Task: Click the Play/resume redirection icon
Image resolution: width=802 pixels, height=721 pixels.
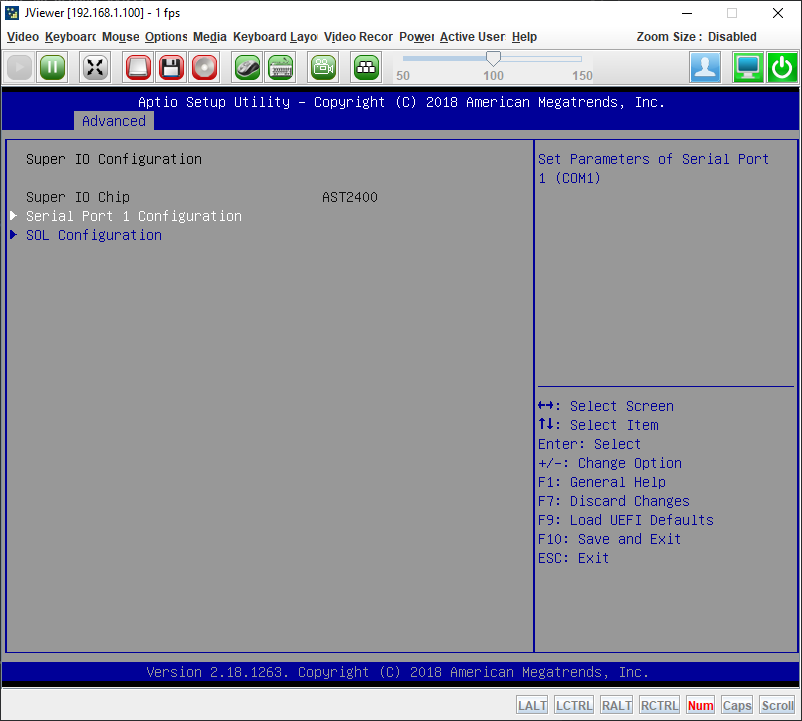Action: (x=19, y=67)
